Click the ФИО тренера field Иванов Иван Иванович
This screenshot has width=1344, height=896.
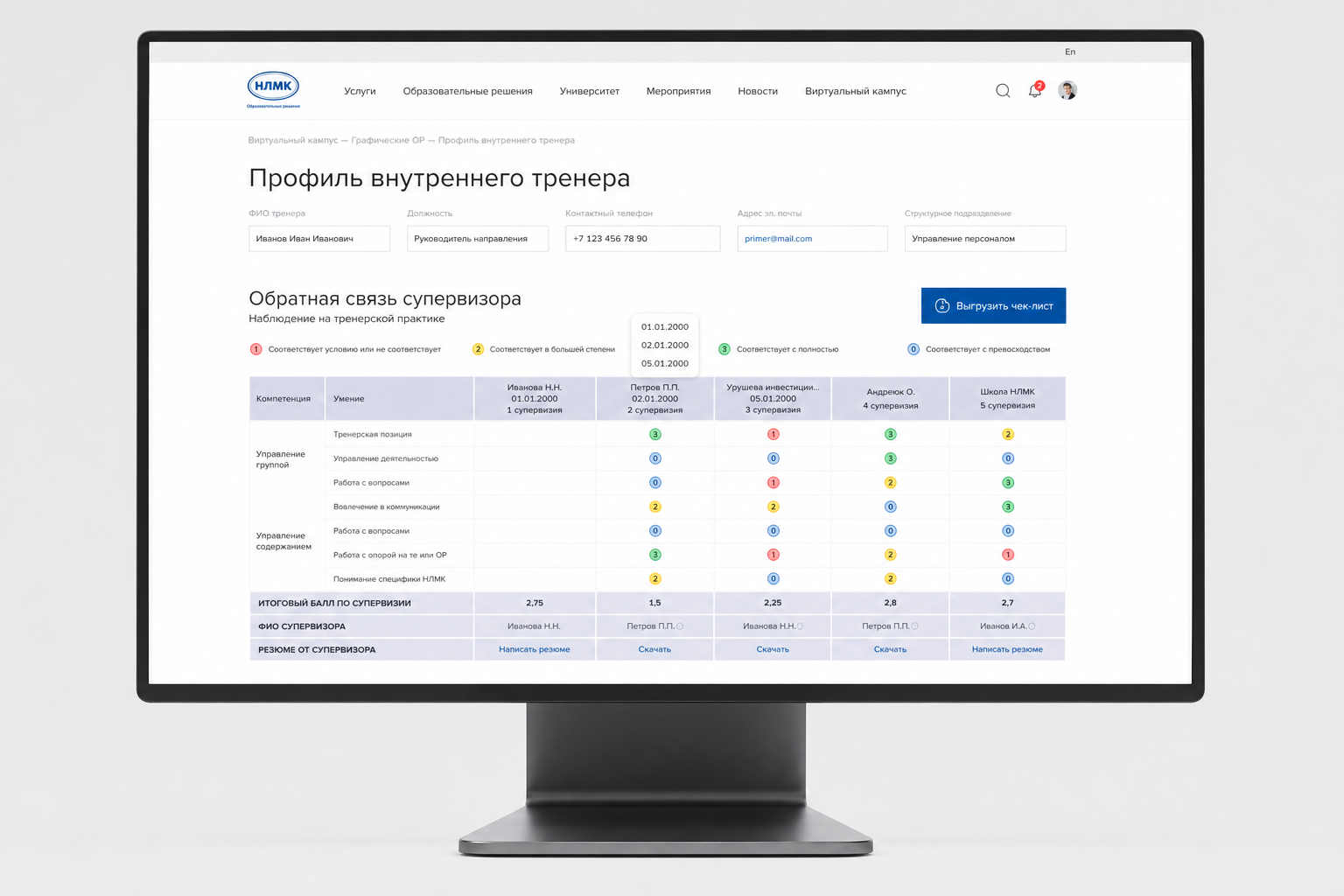[x=319, y=239]
